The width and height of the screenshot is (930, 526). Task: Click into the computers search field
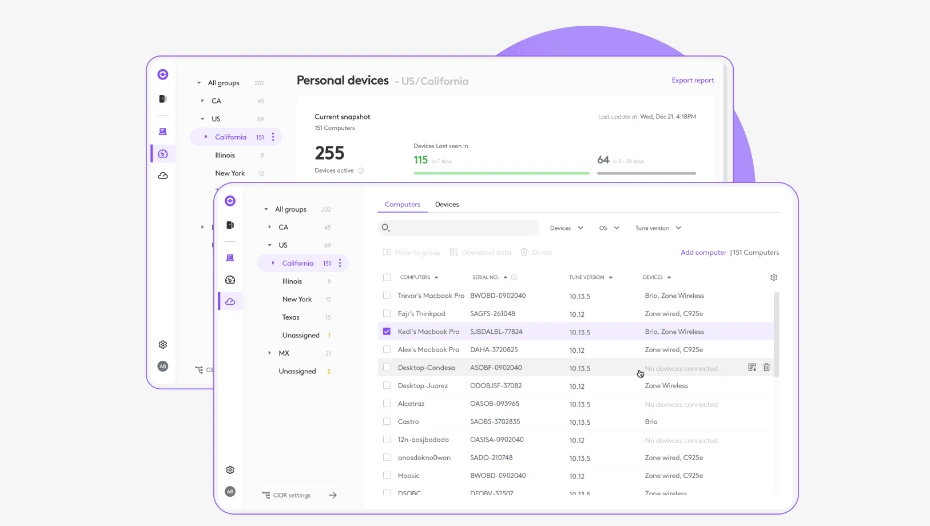460,228
